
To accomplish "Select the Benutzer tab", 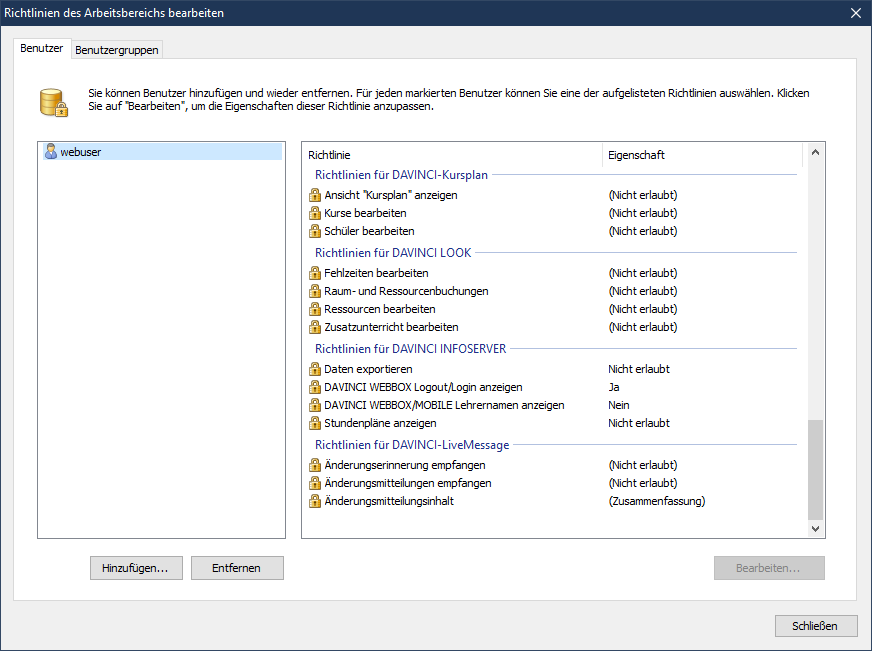I will coord(42,49).
